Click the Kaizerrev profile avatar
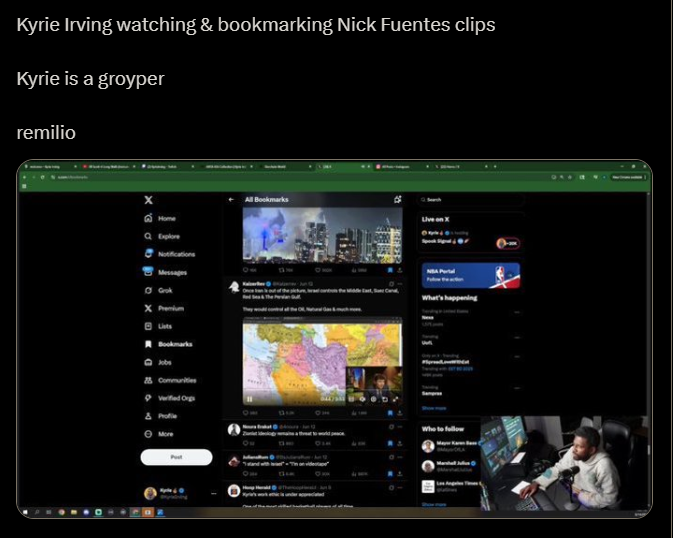673x538 pixels. [x=234, y=286]
